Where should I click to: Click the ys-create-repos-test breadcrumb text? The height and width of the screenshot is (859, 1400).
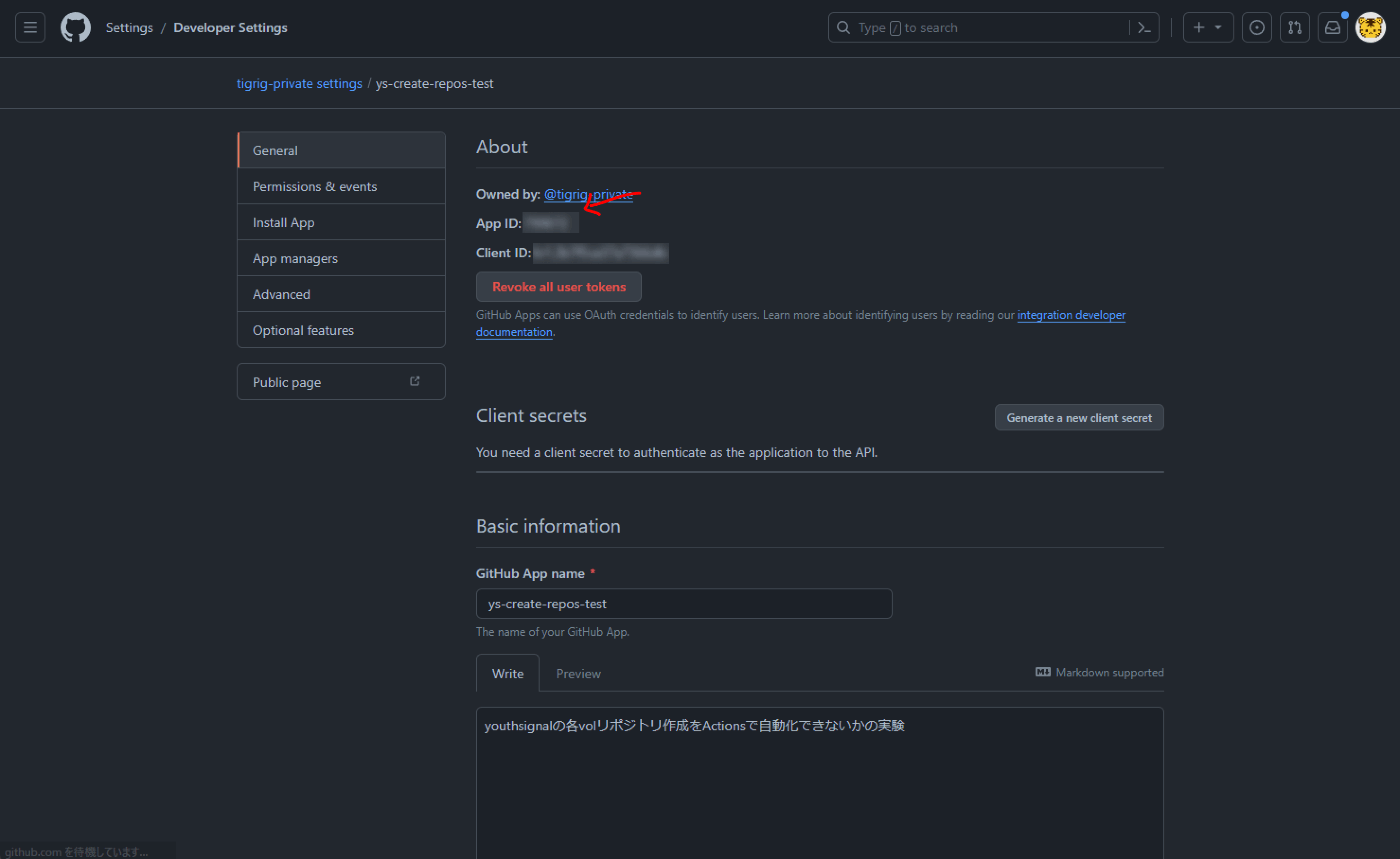click(x=434, y=84)
